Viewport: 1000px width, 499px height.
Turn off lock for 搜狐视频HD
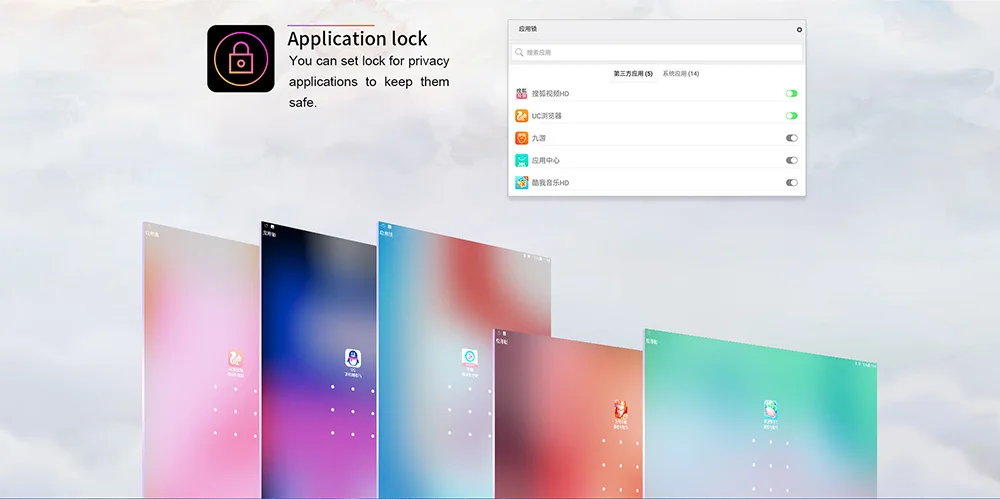pos(791,93)
